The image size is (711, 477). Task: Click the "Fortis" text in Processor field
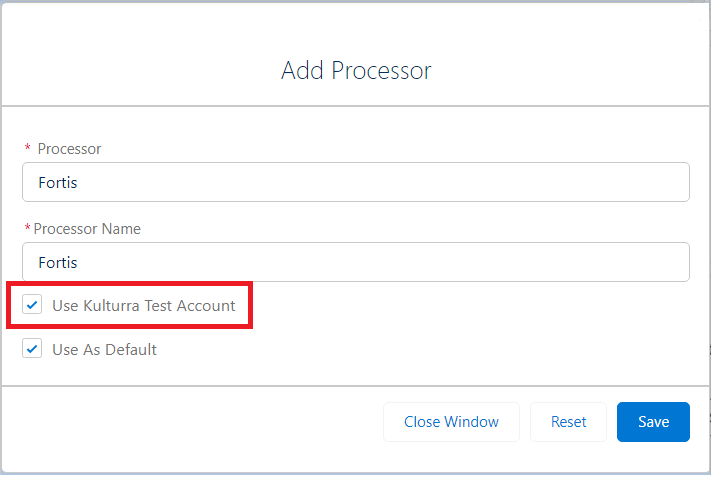point(58,182)
